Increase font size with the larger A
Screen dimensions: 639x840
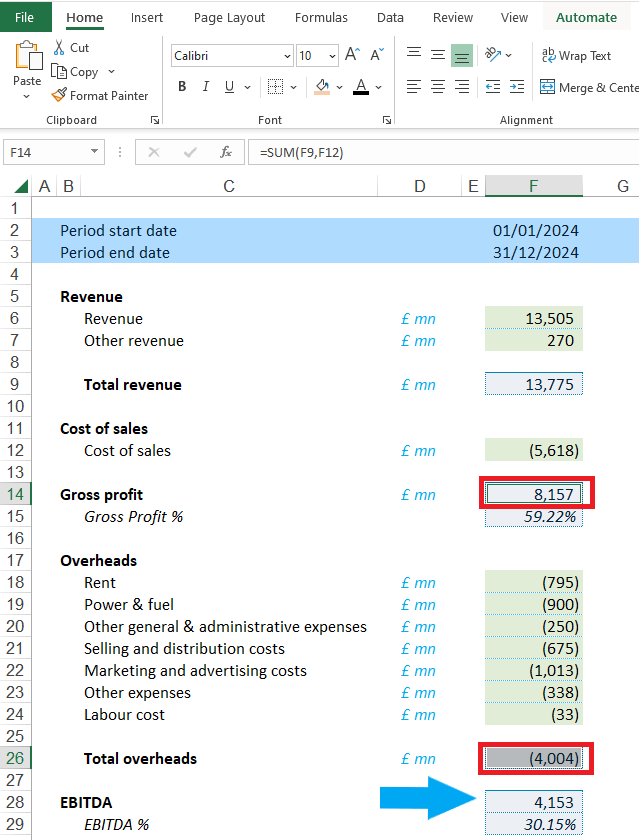tap(352, 56)
